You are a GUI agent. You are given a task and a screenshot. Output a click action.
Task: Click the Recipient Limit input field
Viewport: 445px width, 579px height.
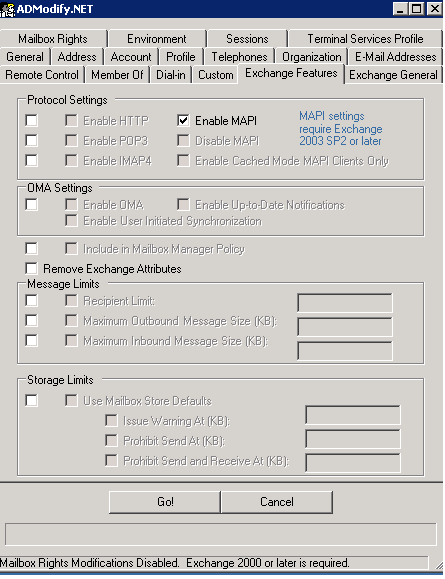tap(345, 303)
